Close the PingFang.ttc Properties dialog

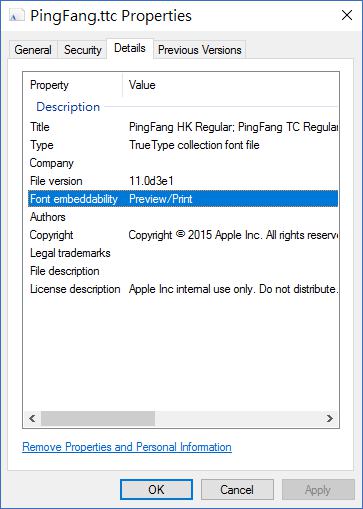tap(347, 15)
